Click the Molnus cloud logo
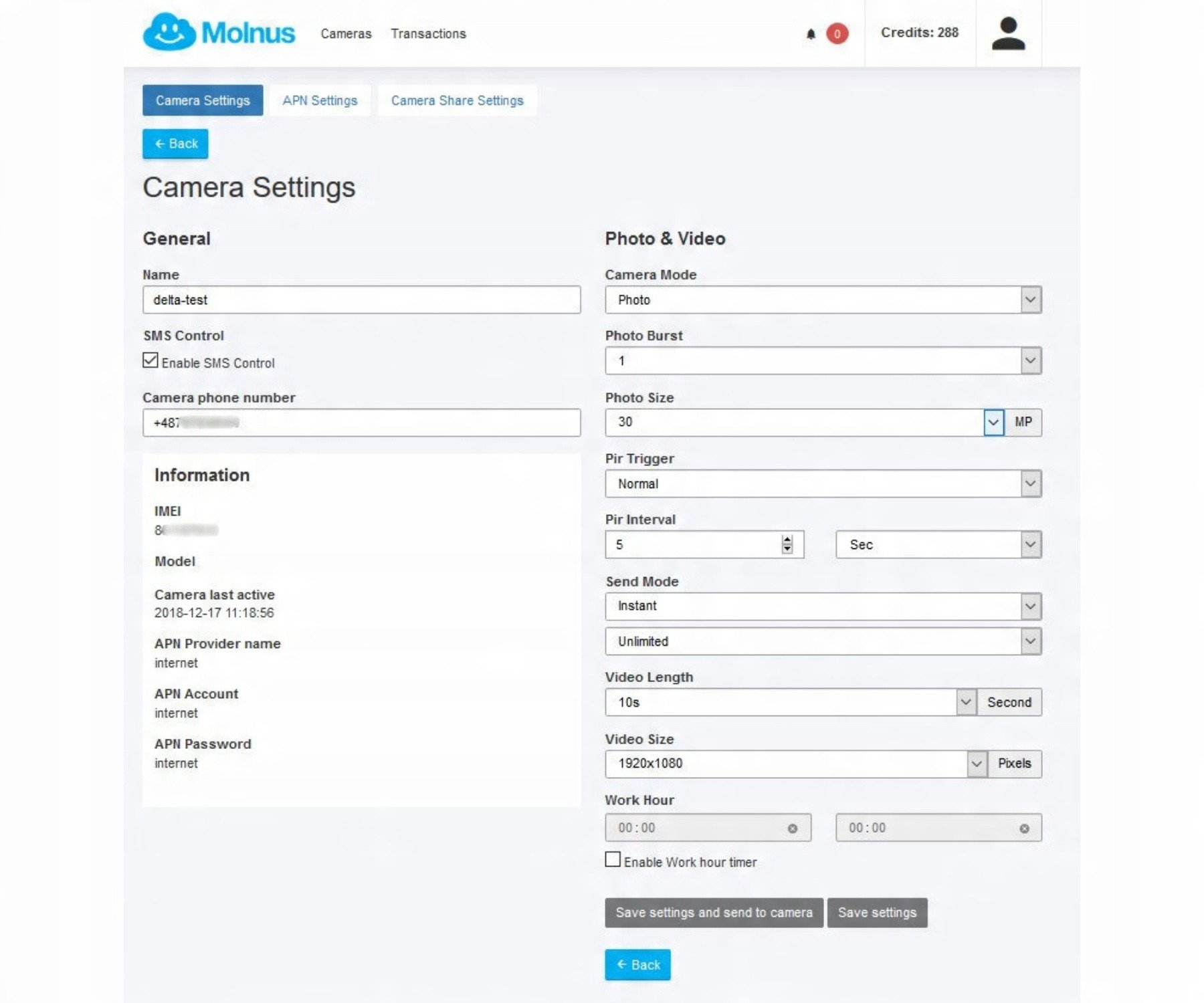 click(219, 32)
